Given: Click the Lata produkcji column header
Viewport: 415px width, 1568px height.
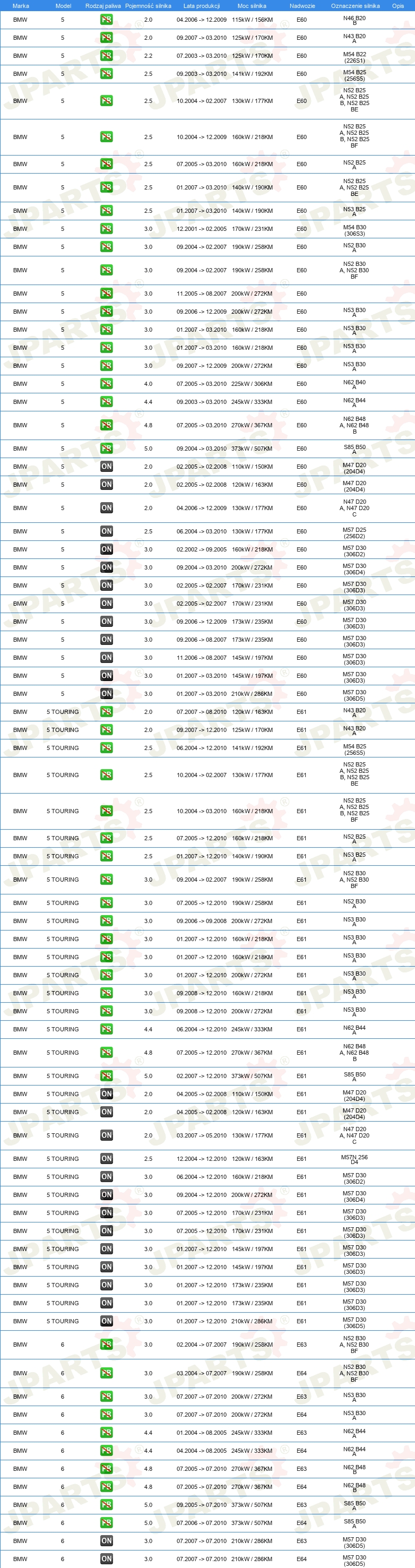Looking at the screenshot, I should pos(202,6).
